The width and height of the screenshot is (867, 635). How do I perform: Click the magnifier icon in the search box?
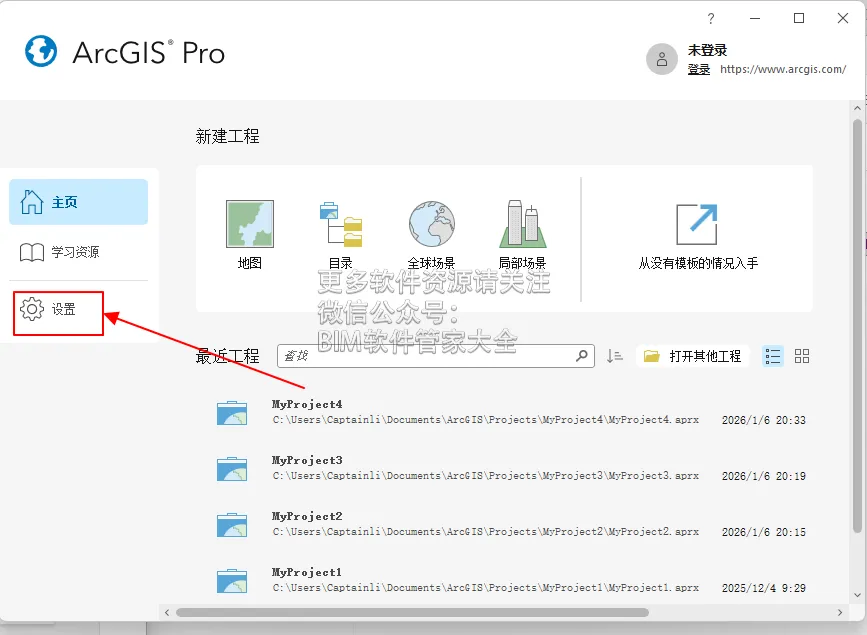coord(582,356)
